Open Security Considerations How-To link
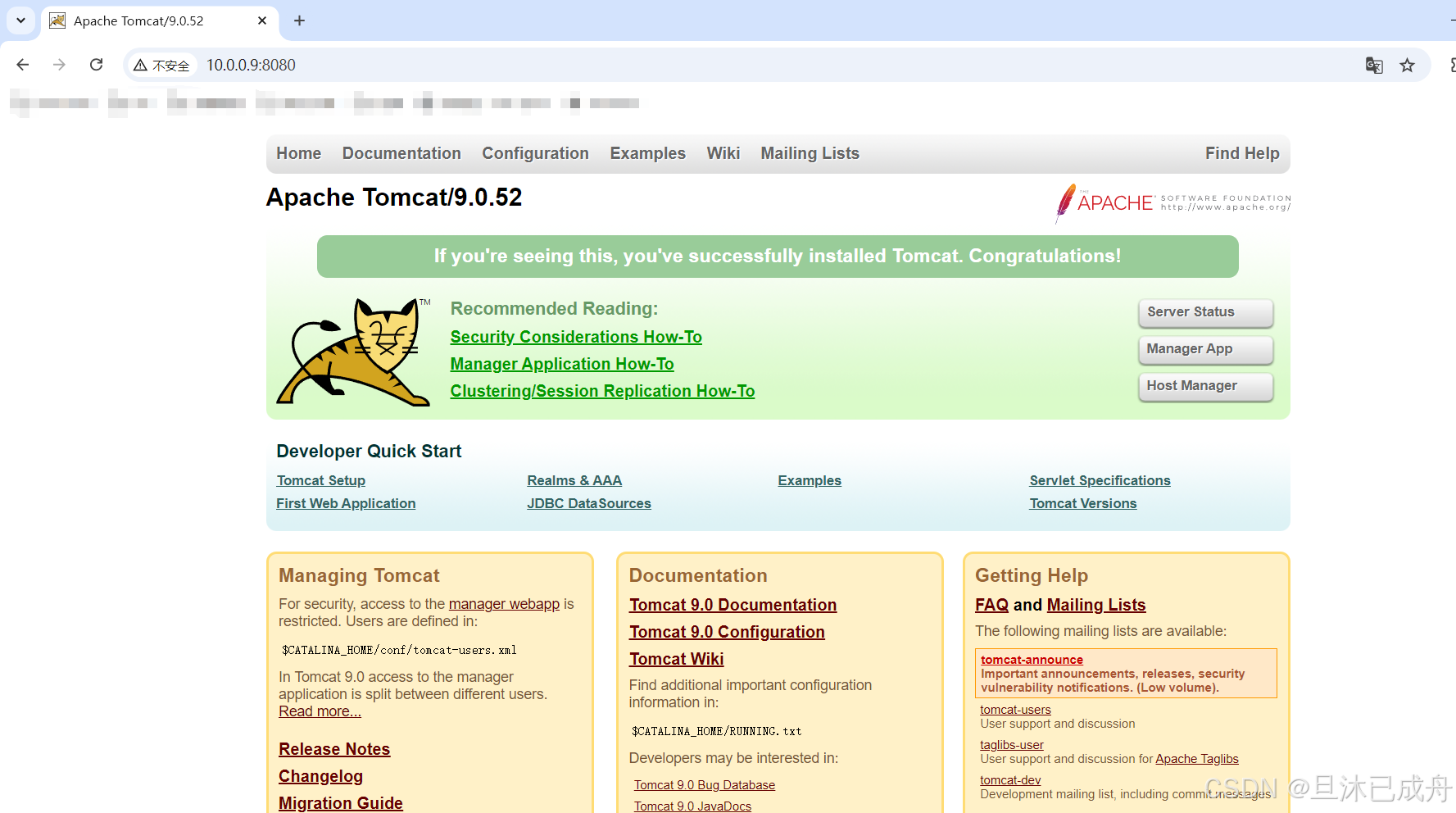Viewport: 1456px width, 813px height. coord(576,337)
